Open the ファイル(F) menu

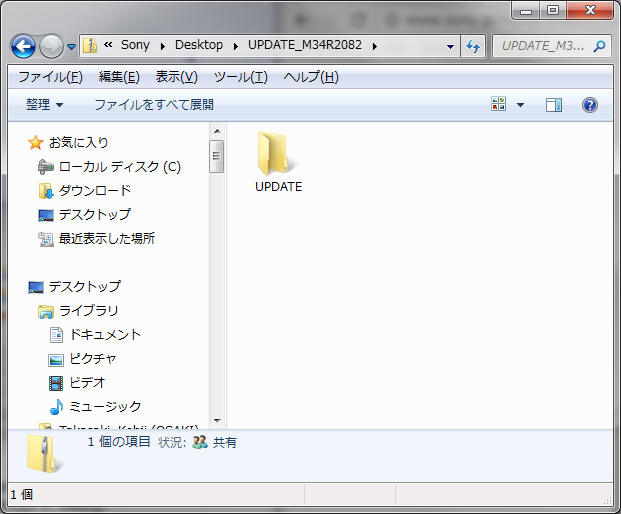[50, 77]
